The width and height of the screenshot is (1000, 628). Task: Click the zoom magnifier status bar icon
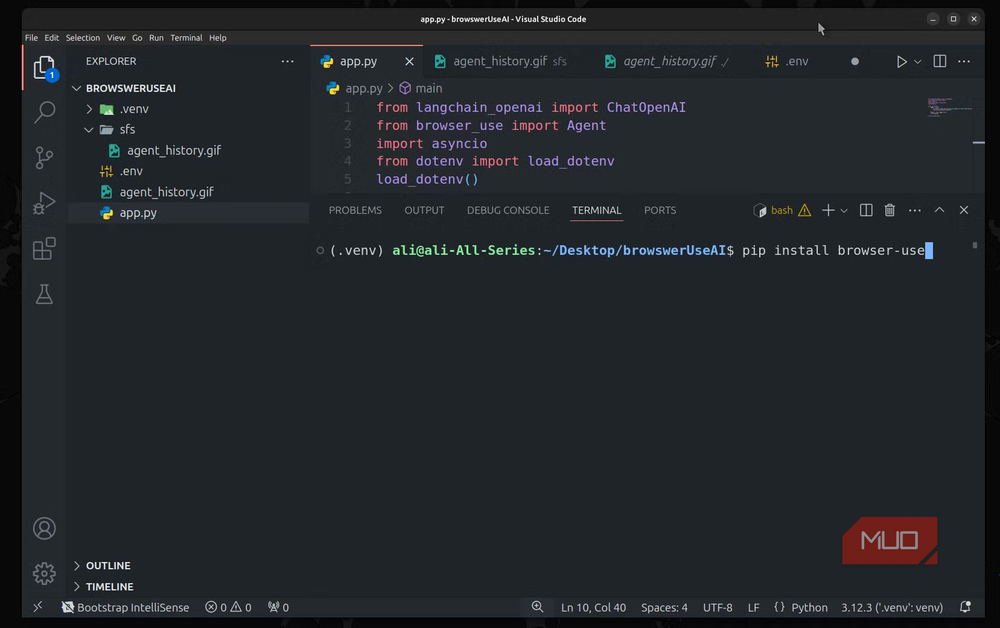[538, 607]
